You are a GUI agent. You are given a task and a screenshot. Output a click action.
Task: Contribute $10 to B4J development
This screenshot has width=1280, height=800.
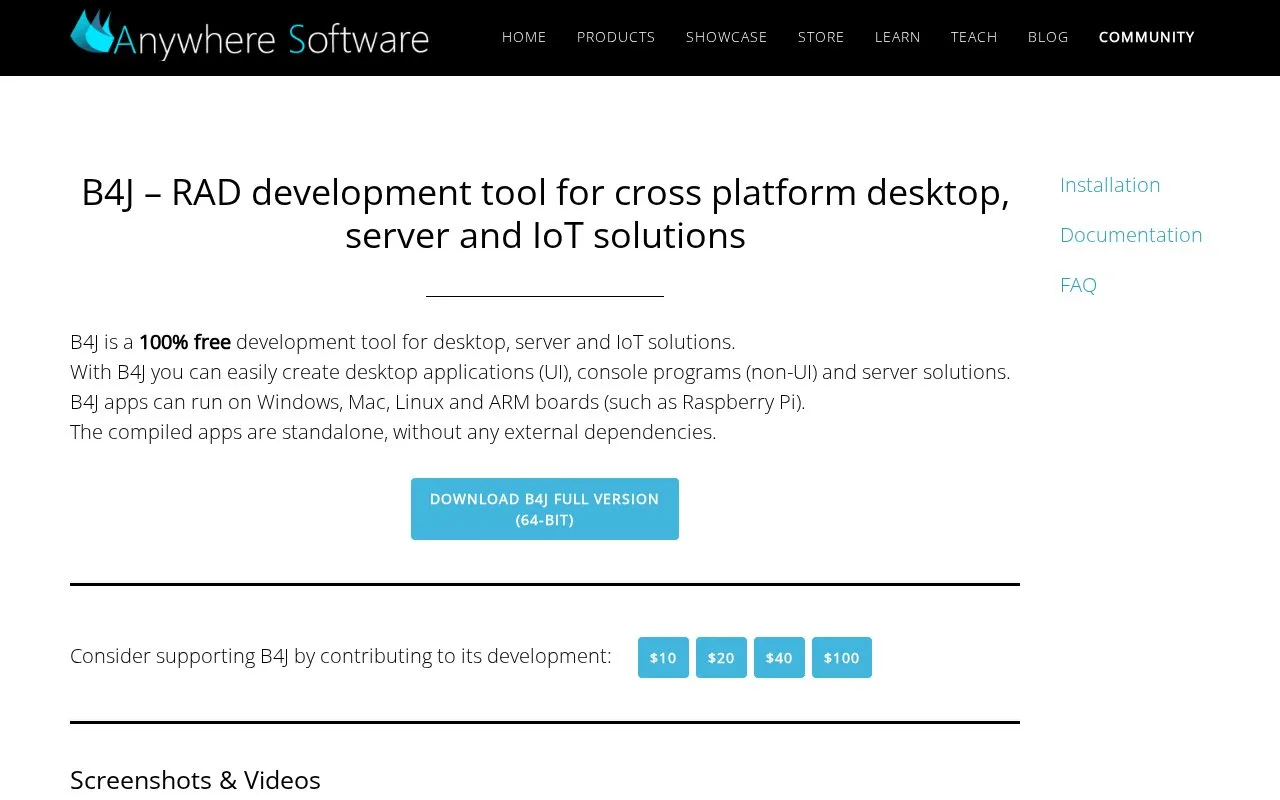[x=663, y=658]
